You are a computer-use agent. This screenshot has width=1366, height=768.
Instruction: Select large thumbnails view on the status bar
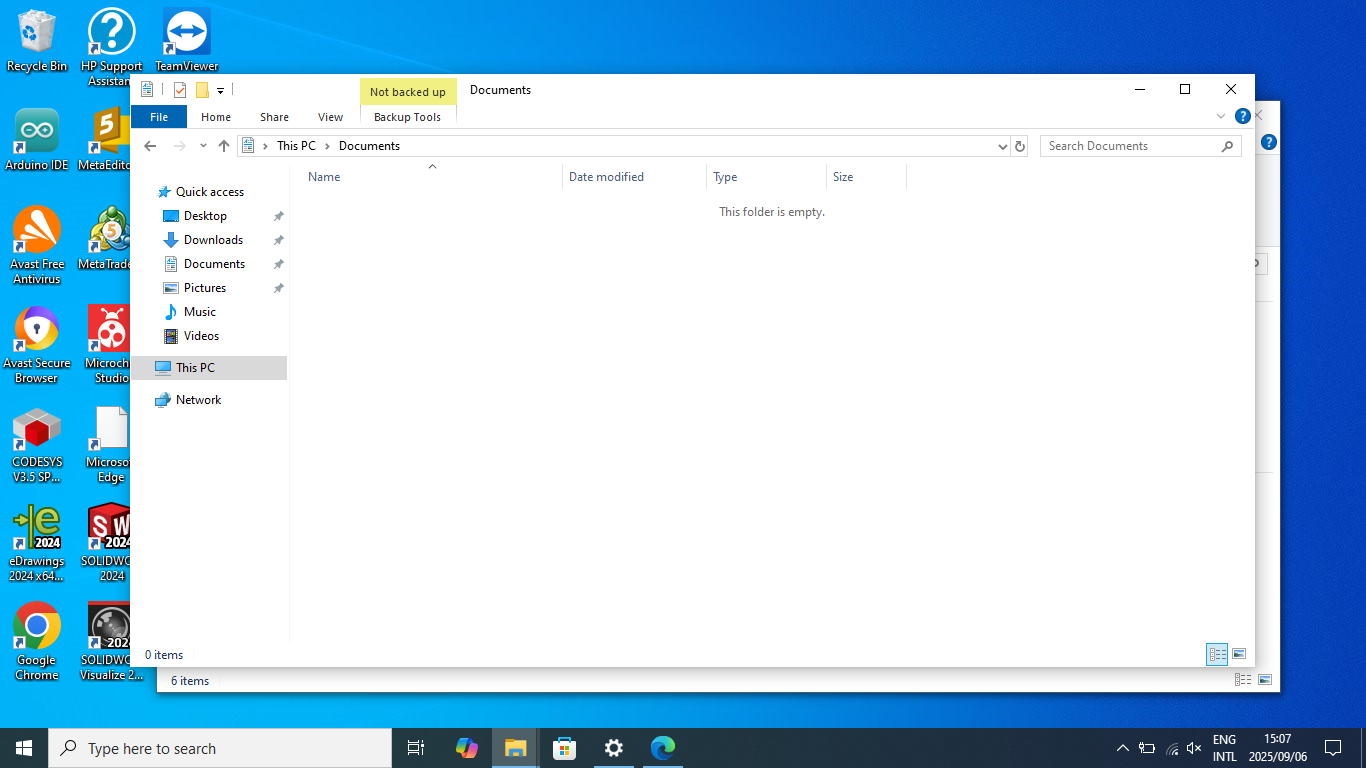[x=1239, y=655]
